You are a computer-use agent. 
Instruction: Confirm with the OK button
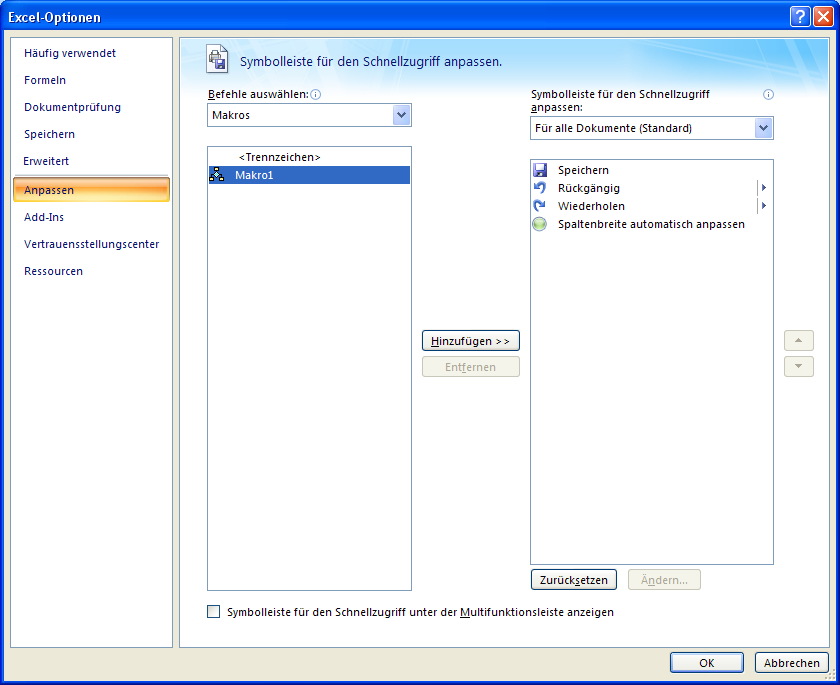click(706, 663)
